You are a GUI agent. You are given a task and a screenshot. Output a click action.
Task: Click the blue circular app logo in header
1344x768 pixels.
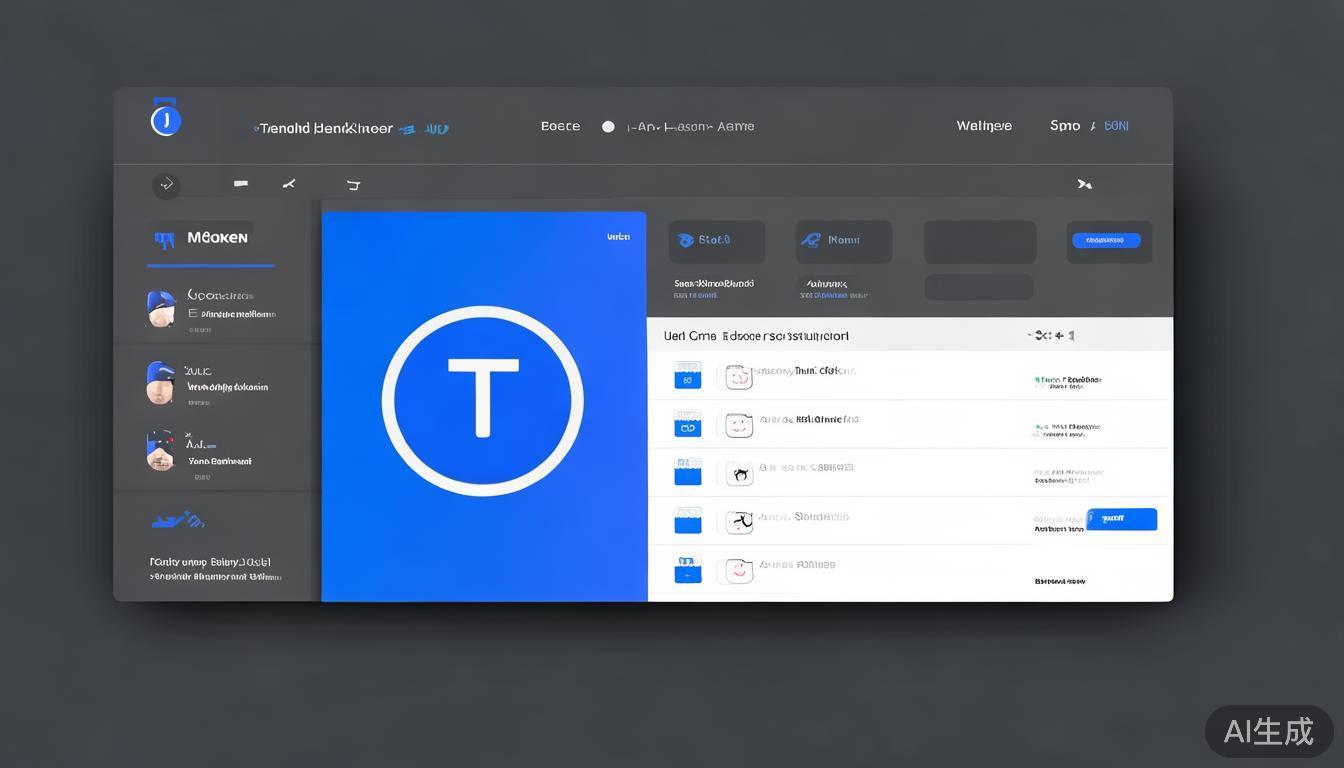[x=165, y=120]
